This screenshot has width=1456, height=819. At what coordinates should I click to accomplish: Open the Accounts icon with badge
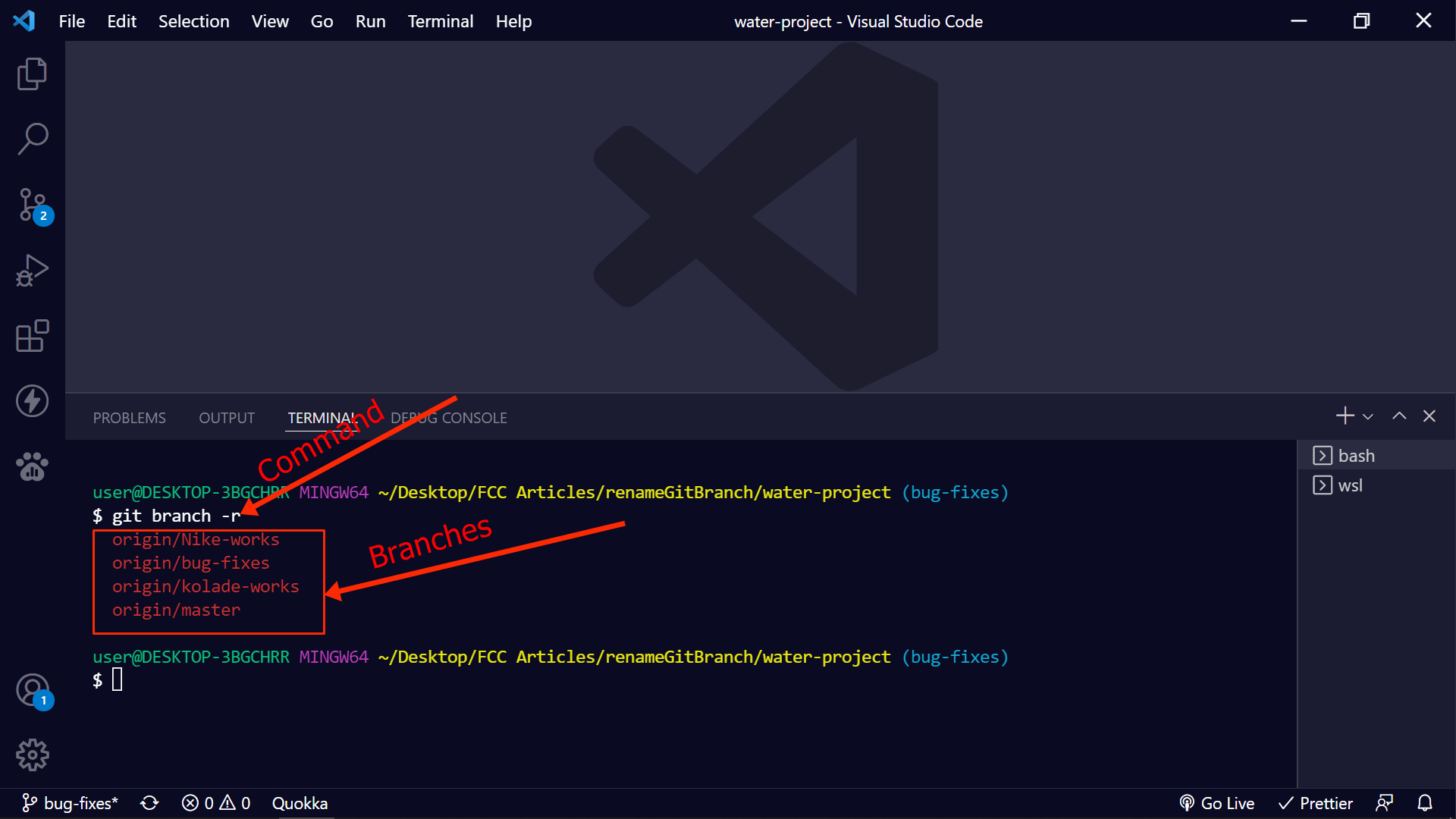tap(33, 691)
